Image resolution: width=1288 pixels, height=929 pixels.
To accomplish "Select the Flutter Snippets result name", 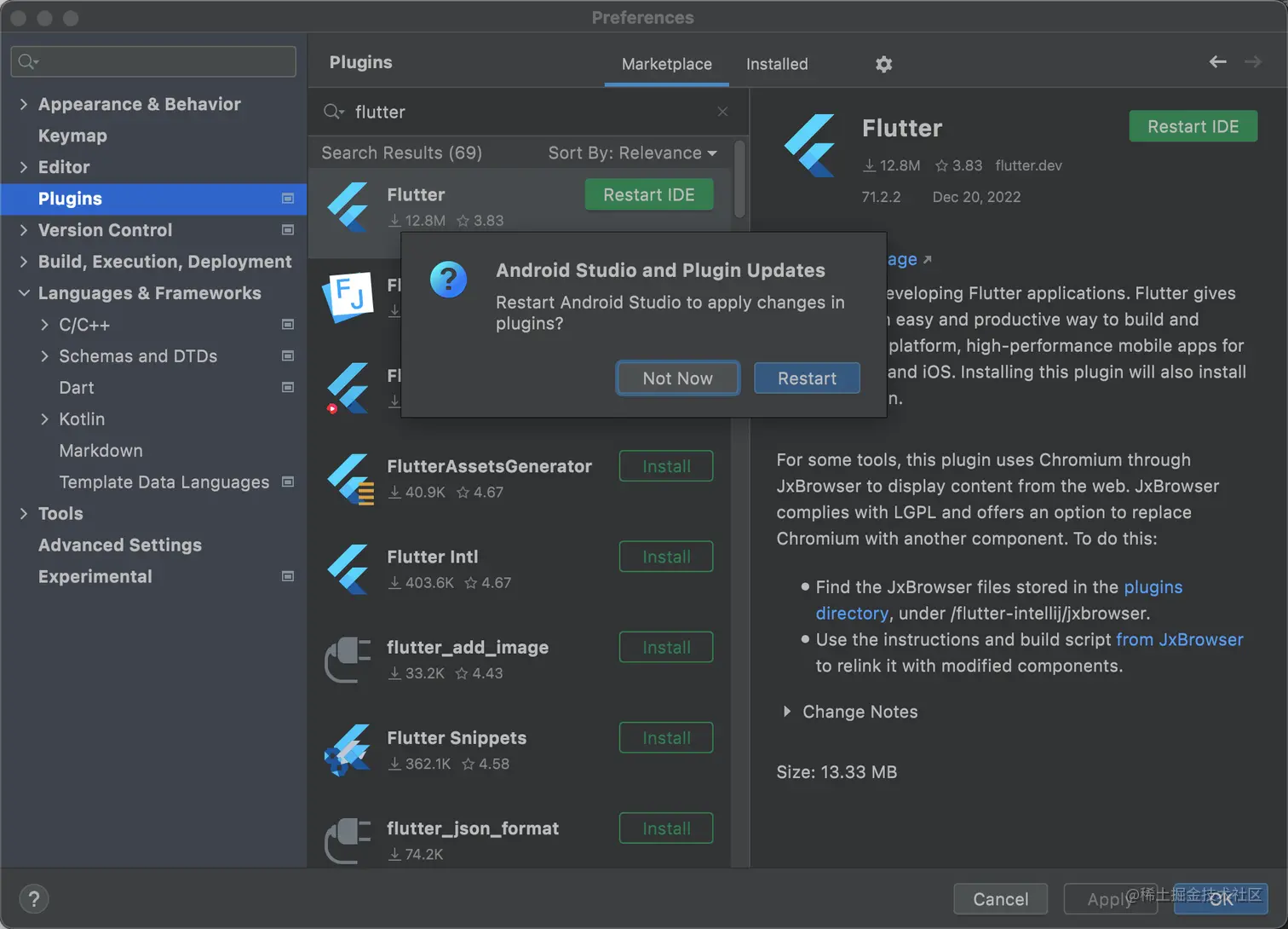I will click(457, 738).
